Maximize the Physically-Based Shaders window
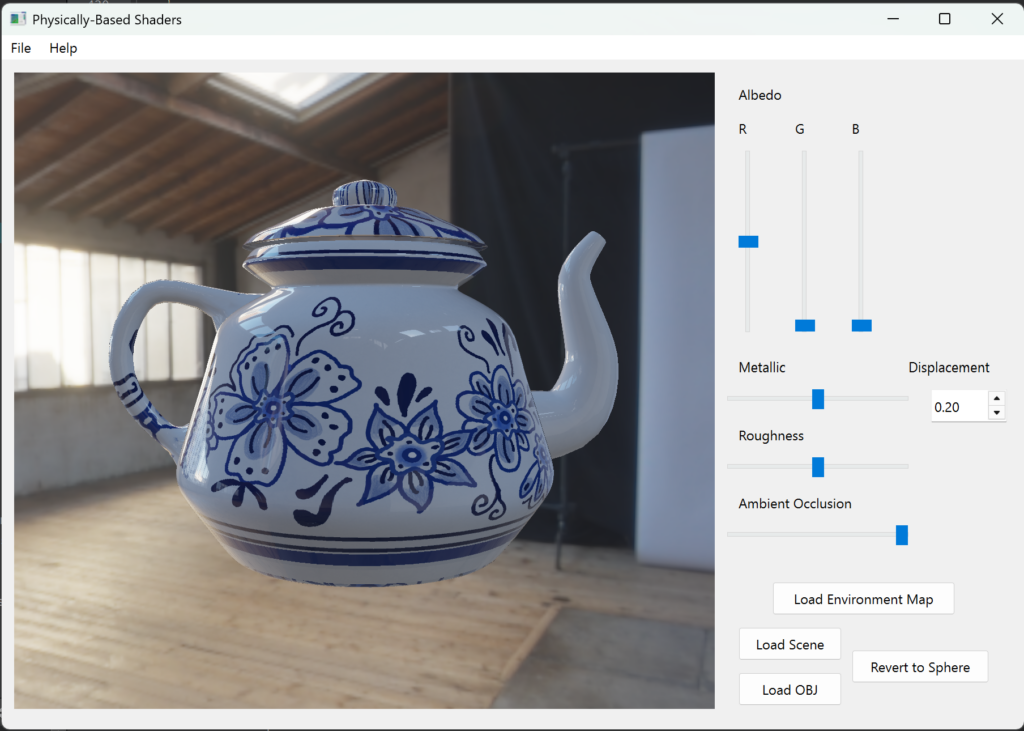 [944, 19]
